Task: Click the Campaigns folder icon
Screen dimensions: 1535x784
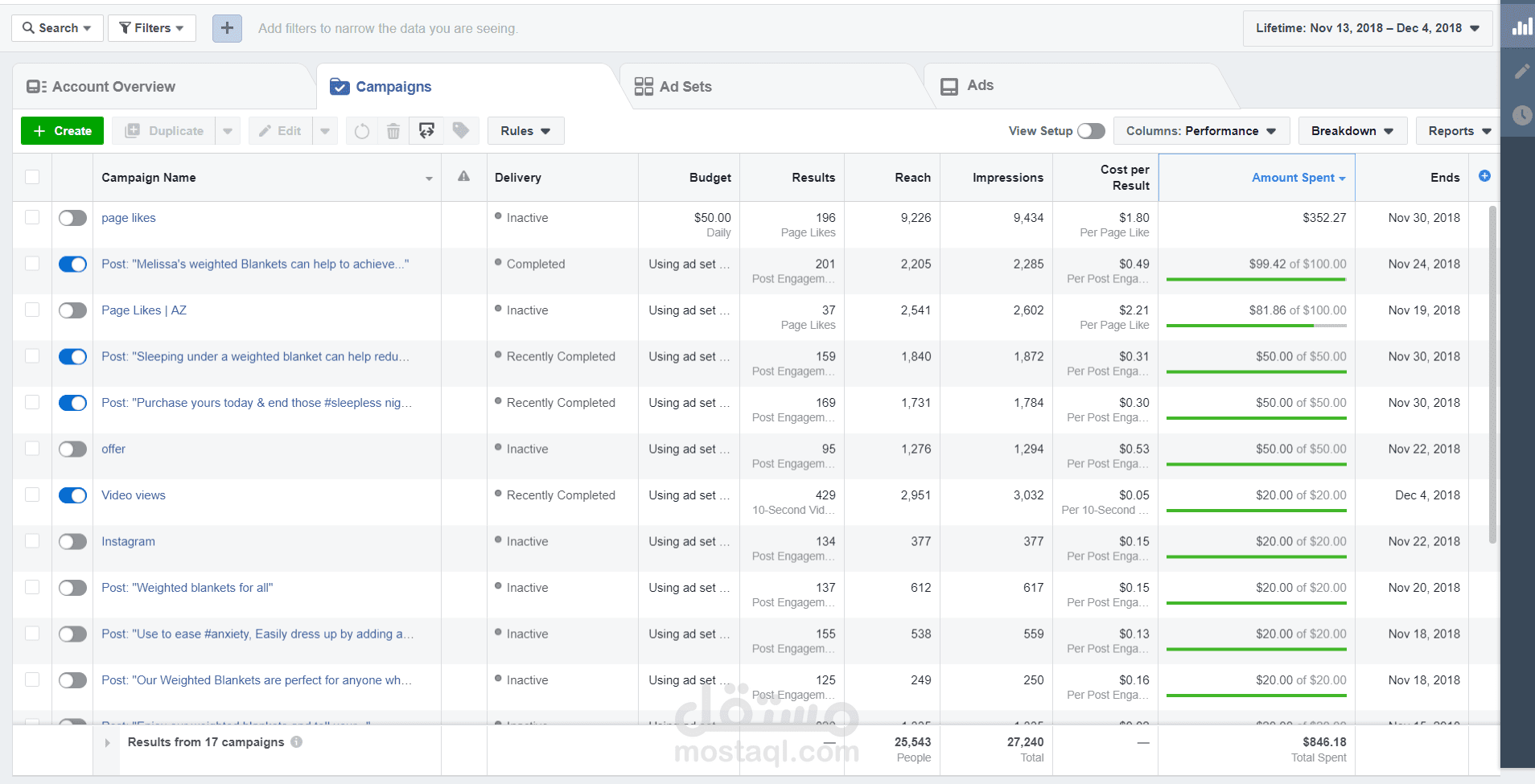Action: pos(340,86)
